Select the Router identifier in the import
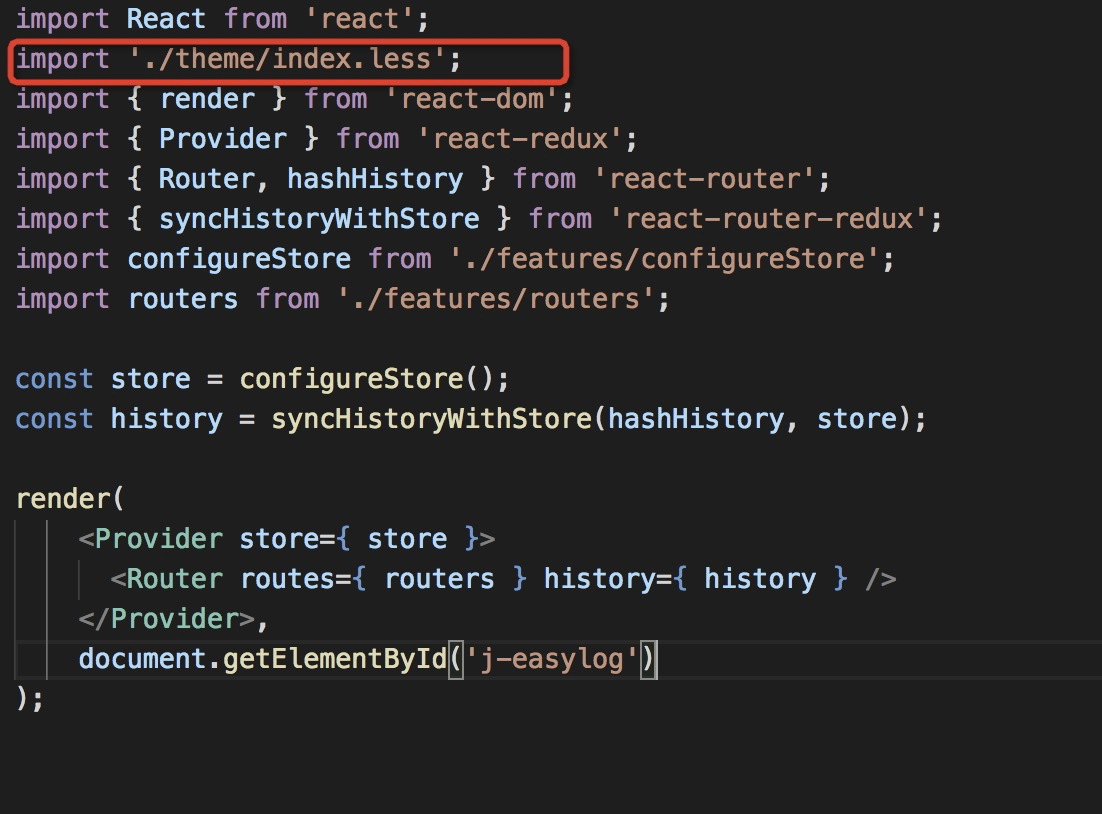1102x814 pixels. pos(204,178)
